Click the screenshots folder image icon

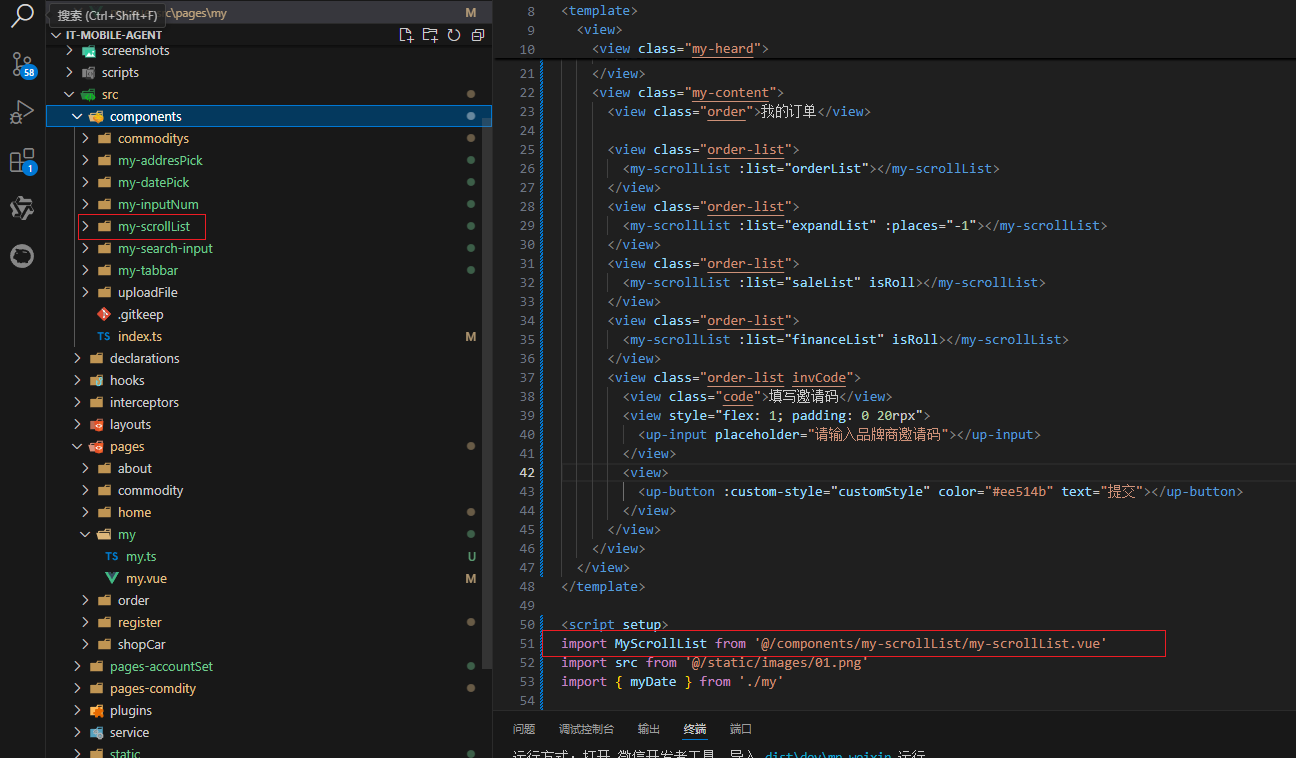(x=88, y=51)
